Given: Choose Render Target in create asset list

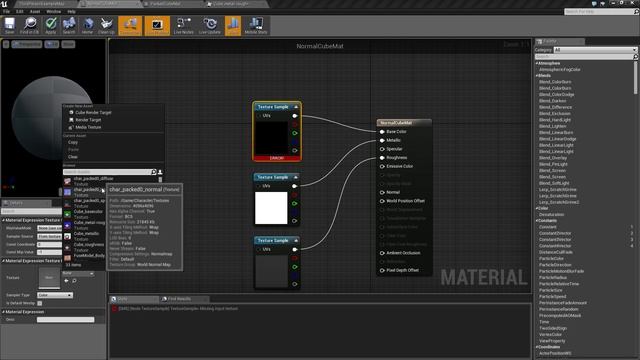Looking at the screenshot, I should point(88,120).
